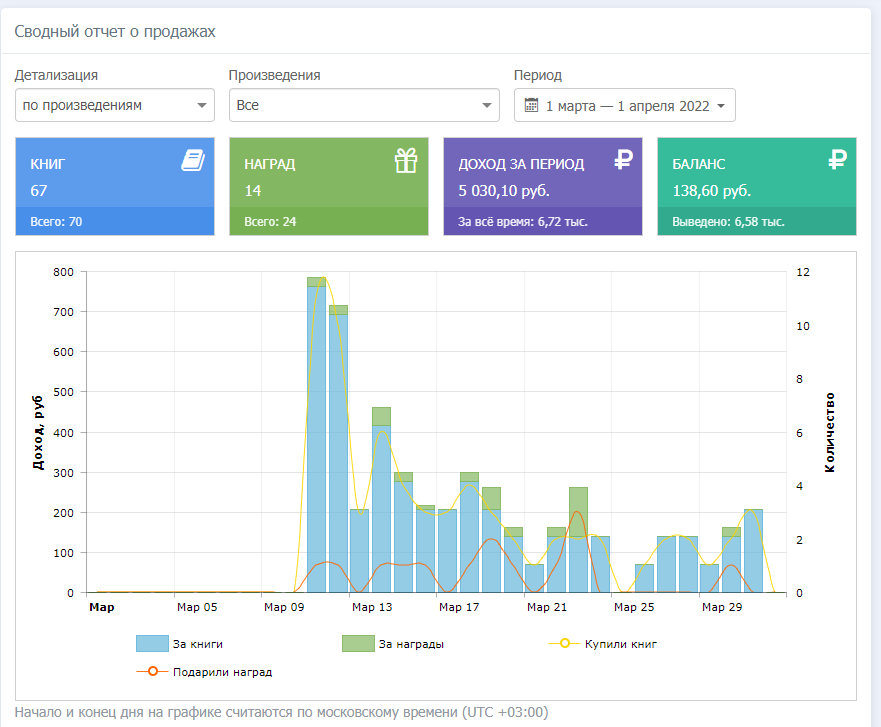Open the Детализация dropdown 'по произведениям'

pyautogui.click(x=115, y=105)
